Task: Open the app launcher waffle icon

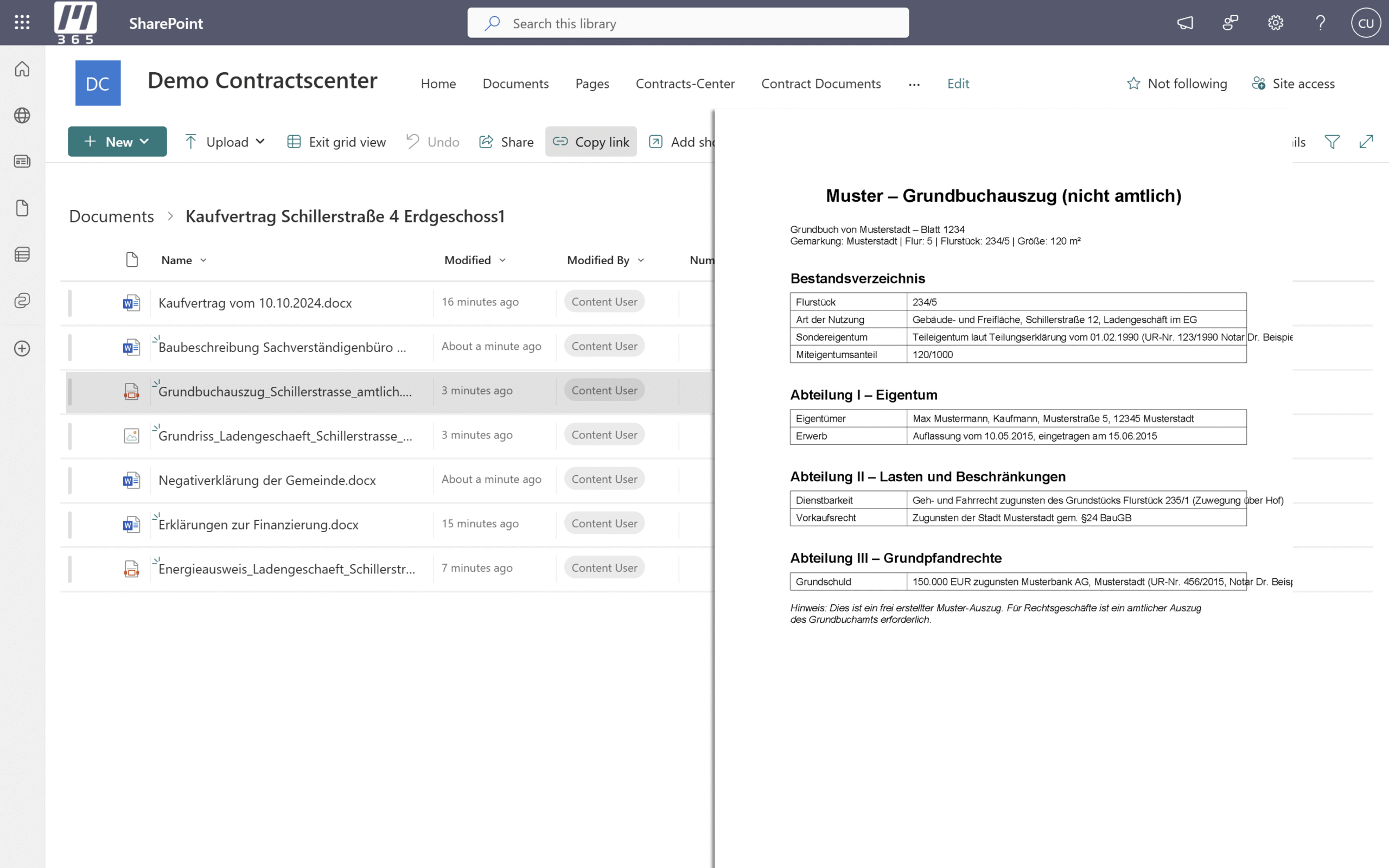Action: [x=22, y=22]
